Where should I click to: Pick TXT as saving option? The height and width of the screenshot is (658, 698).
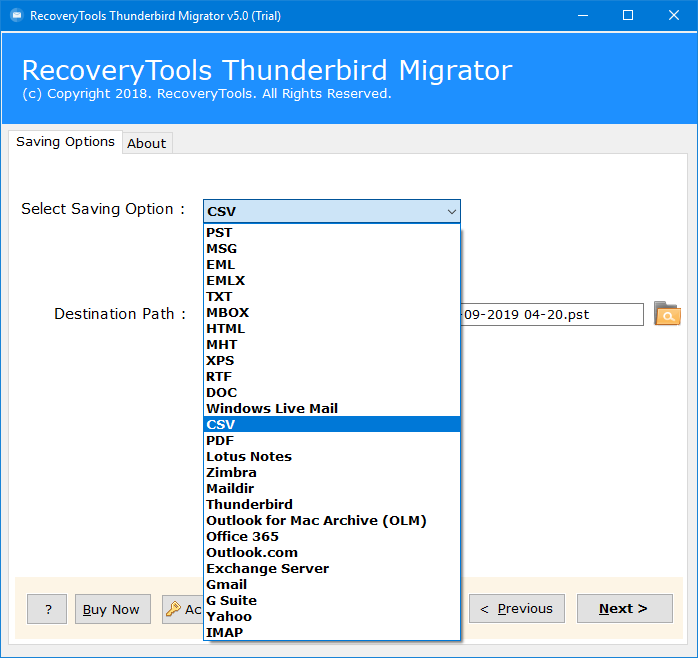click(x=332, y=297)
